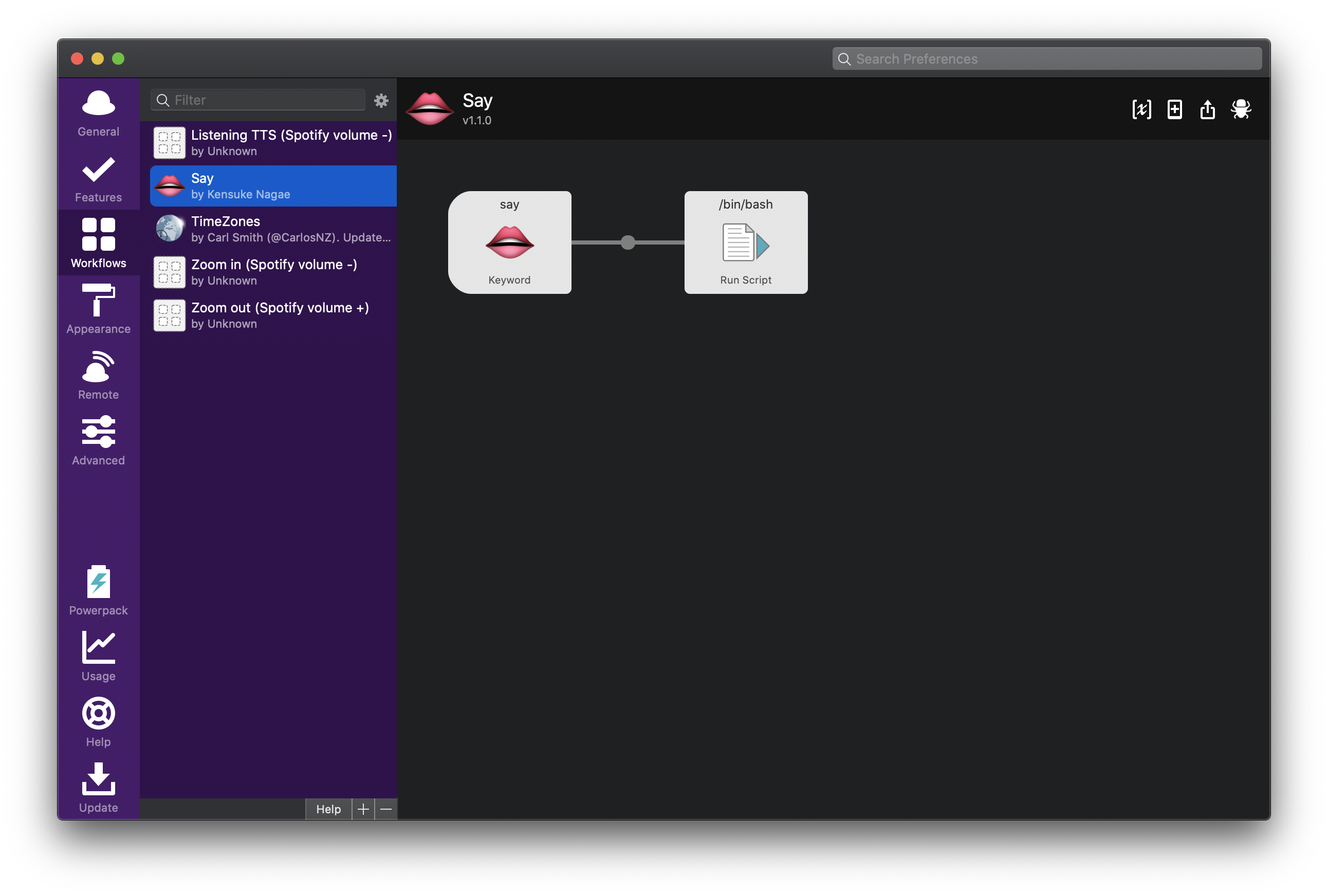Add a new workflow with plus button
The image size is (1328, 896).
point(363,809)
